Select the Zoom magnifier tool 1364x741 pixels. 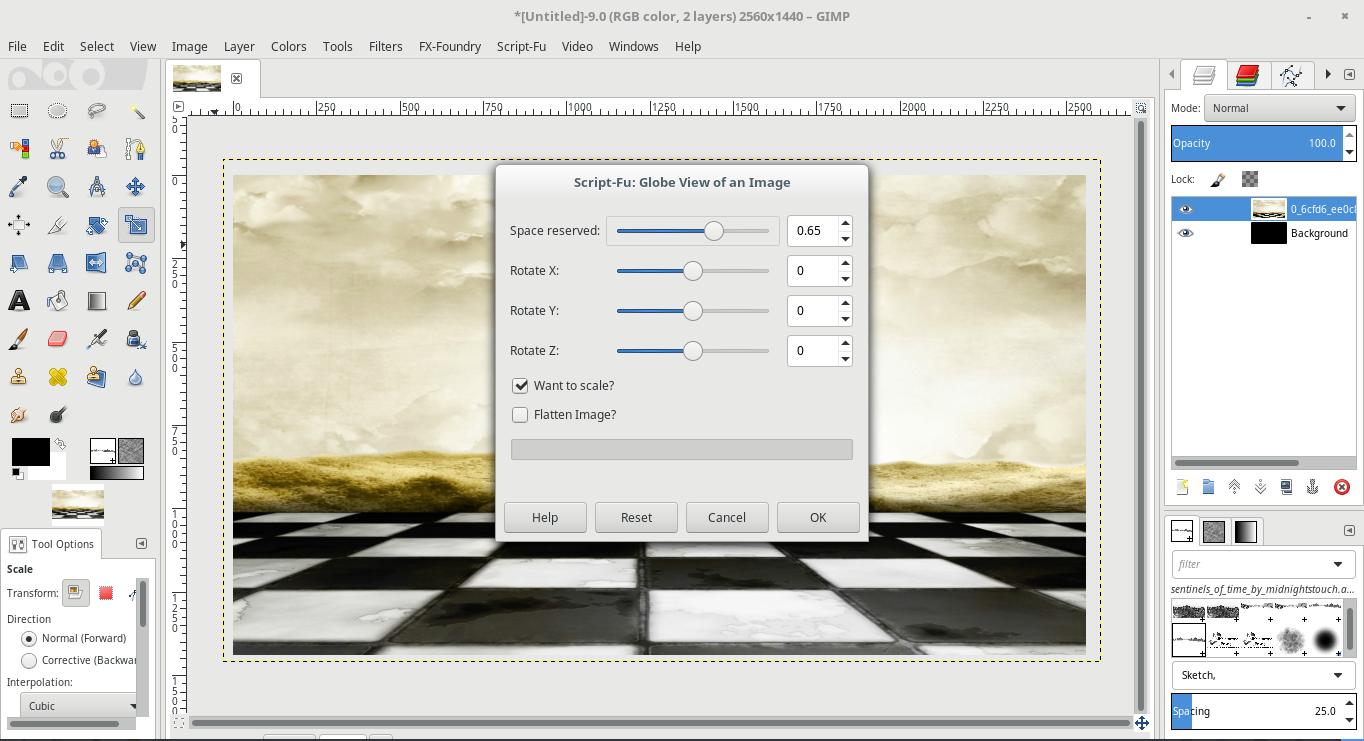(x=58, y=187)
